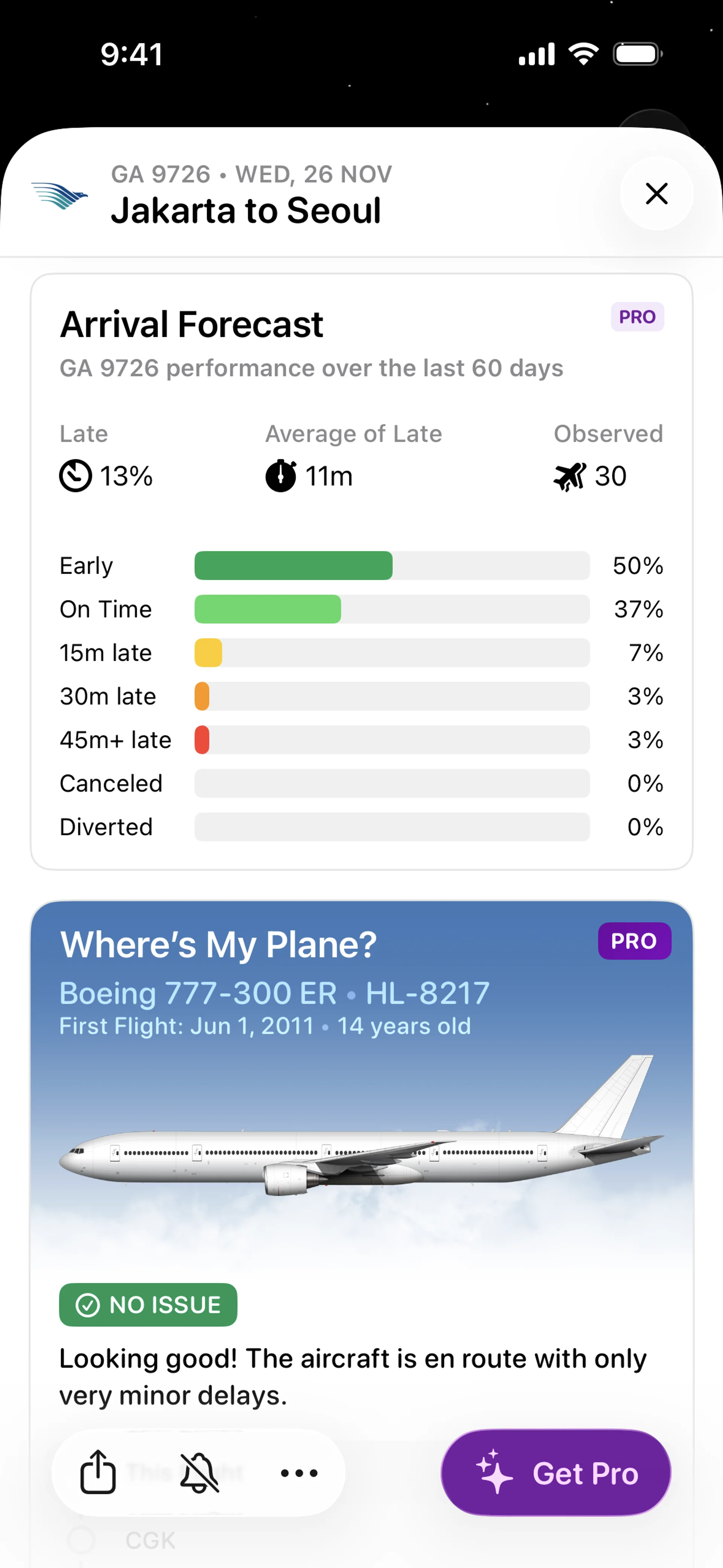Tap the Garuda Indonesia airline logo
The width and height of the screenshot is (723, 1568).
tap(59, 196)
